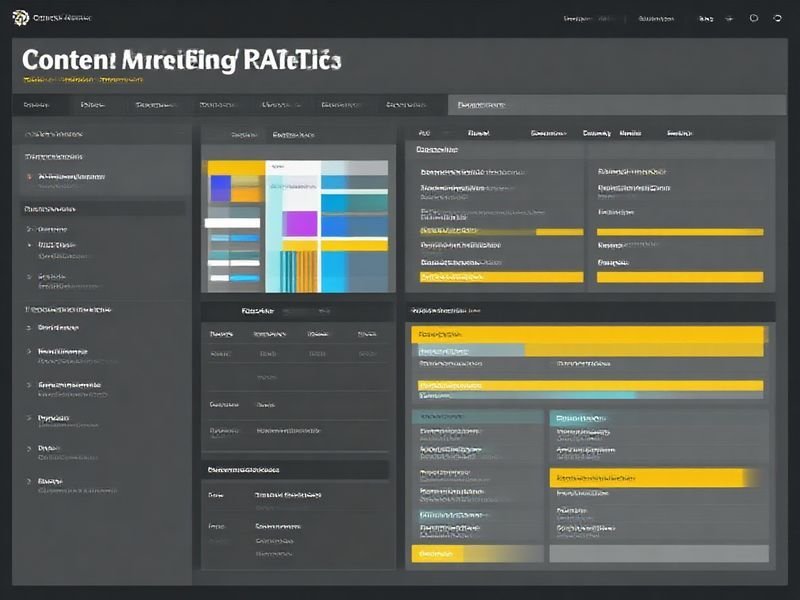The width and height of the screenshot is (800, 600).
Task: Open the first tab in the tab bar
Action: pyautogui.click(x=36, y=105)
